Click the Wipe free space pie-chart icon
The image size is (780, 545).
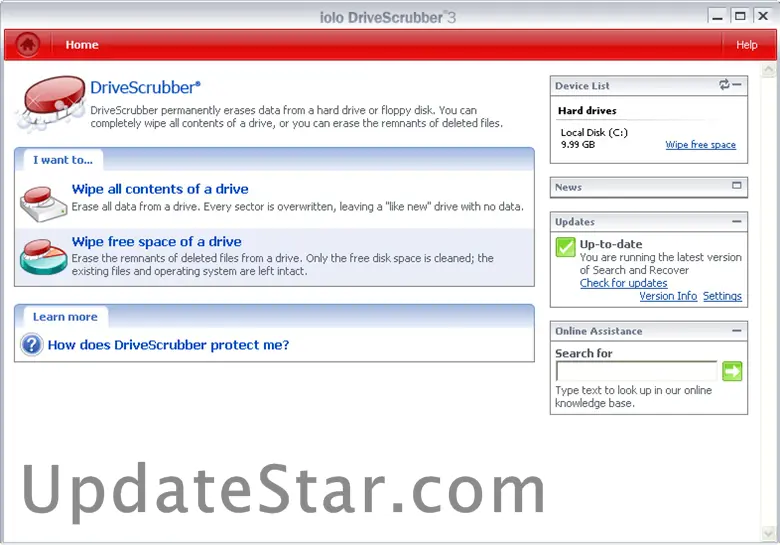coord(44,257)
